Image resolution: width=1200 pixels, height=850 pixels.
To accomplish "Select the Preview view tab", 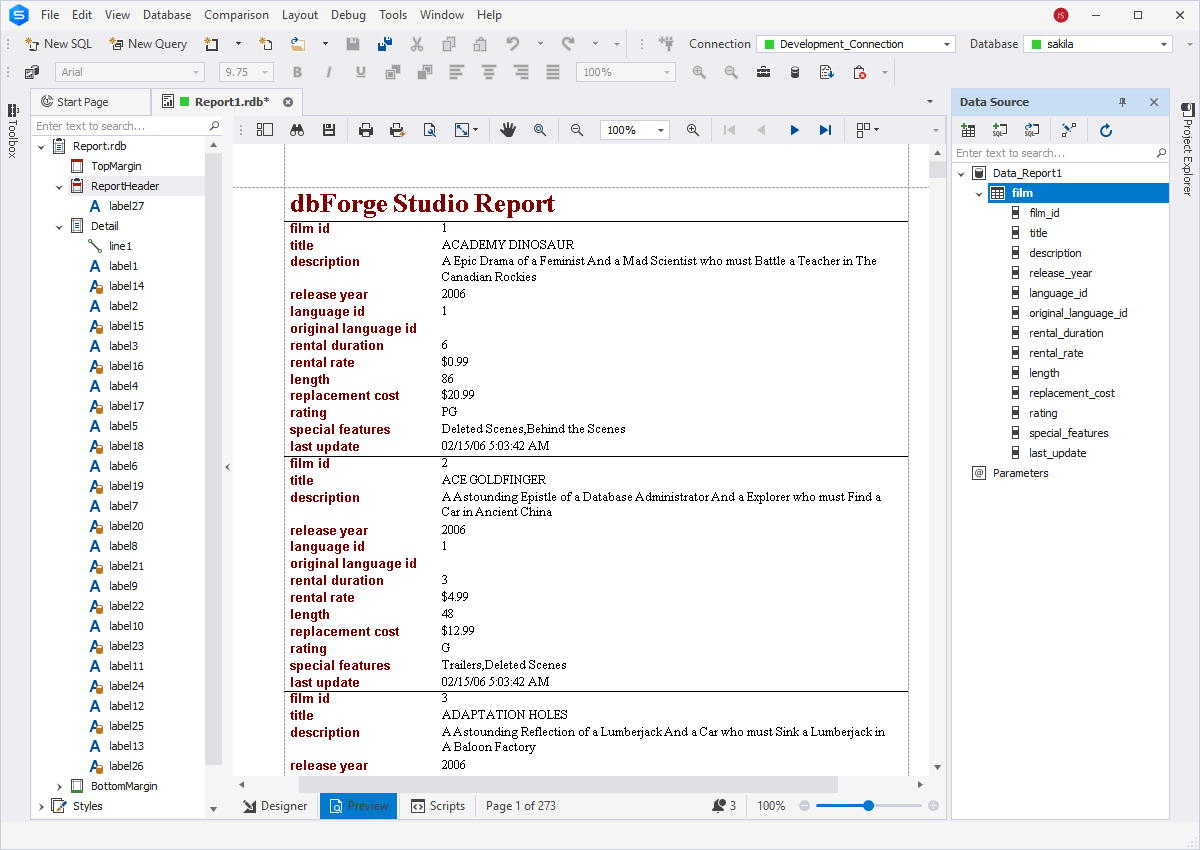I will (x=358, y=806).
